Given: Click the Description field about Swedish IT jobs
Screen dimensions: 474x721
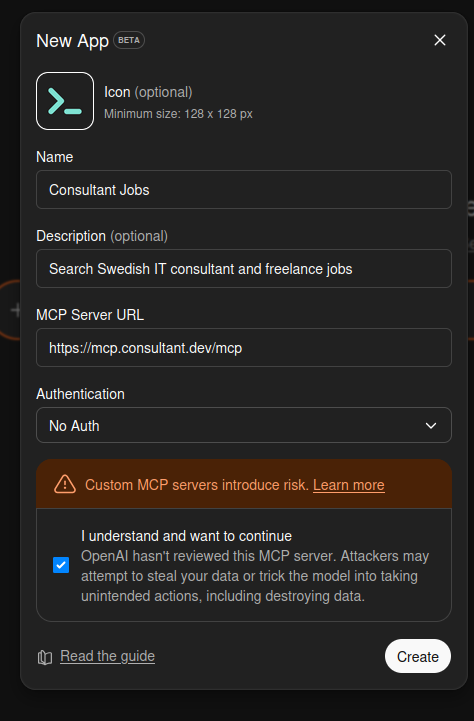Looking at the screenshot, I should point(244,269).
